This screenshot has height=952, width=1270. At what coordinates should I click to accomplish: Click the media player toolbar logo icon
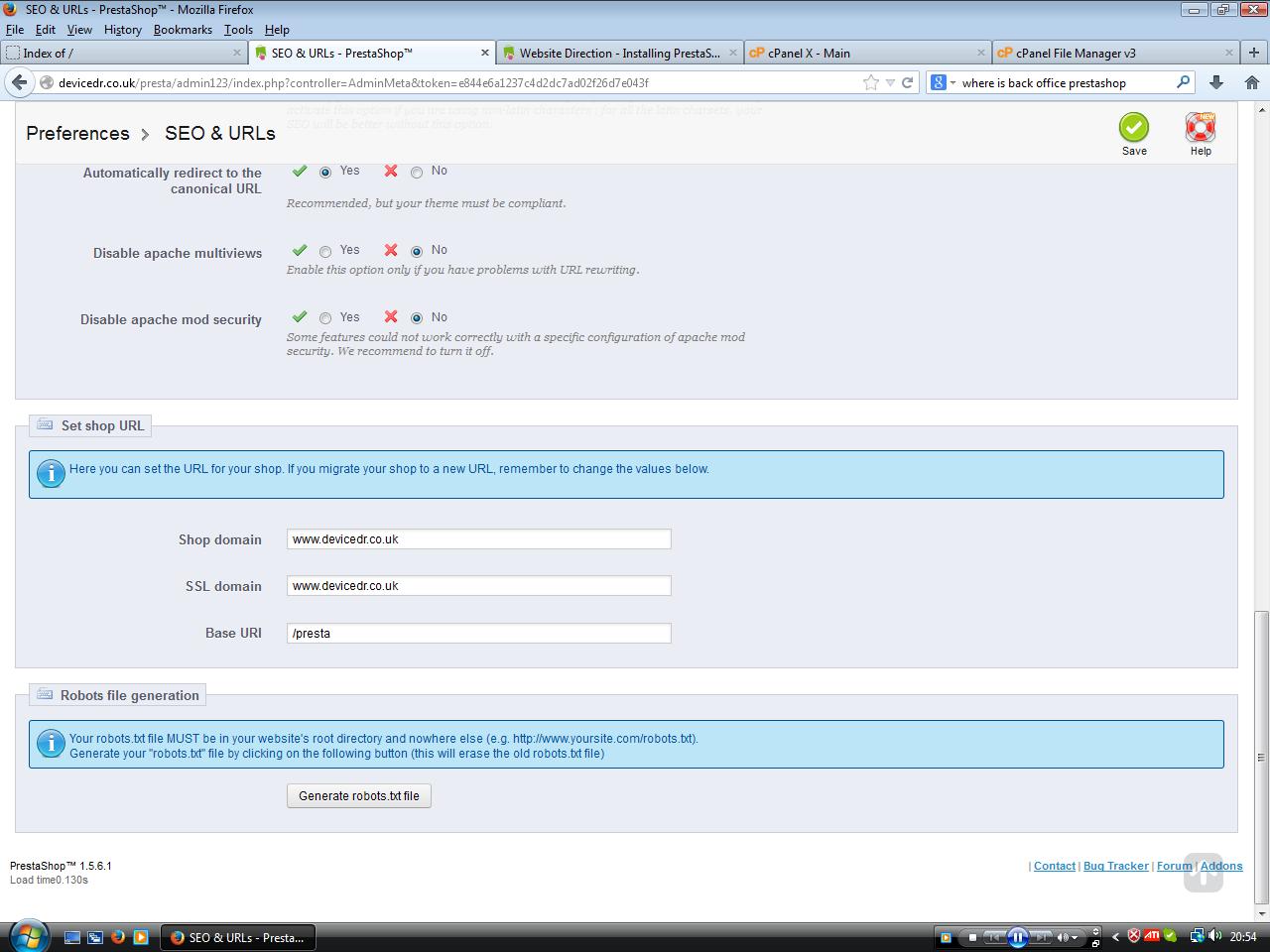(946, 937)
